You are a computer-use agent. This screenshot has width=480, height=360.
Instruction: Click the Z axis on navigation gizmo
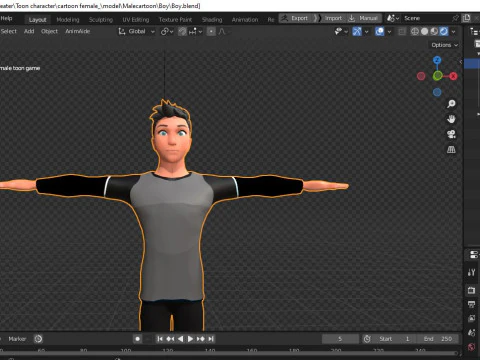437,60
